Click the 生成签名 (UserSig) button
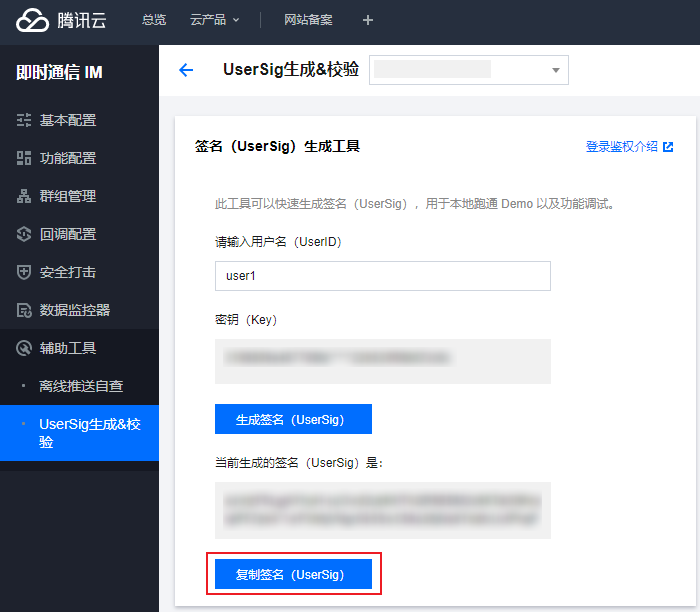 point(293,419)
